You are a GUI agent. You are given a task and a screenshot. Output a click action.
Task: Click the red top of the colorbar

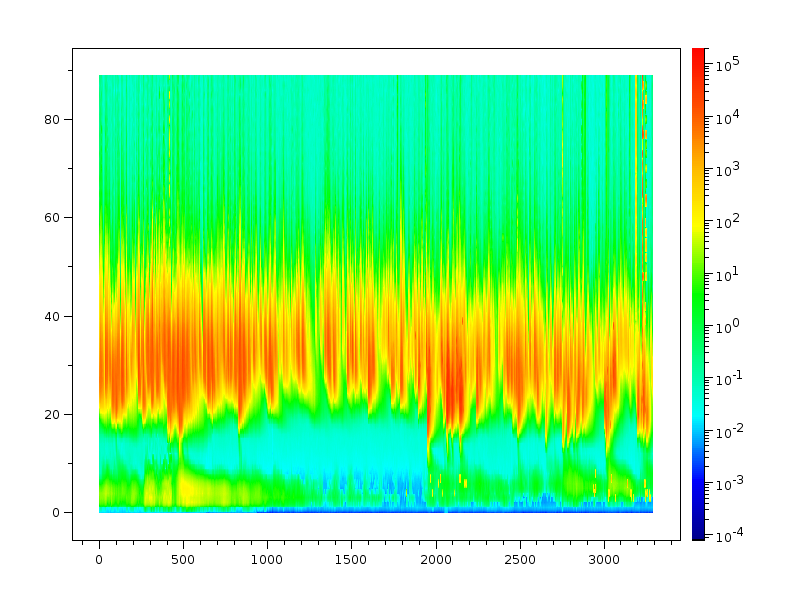pyautogui.click(x=698, y=55)
